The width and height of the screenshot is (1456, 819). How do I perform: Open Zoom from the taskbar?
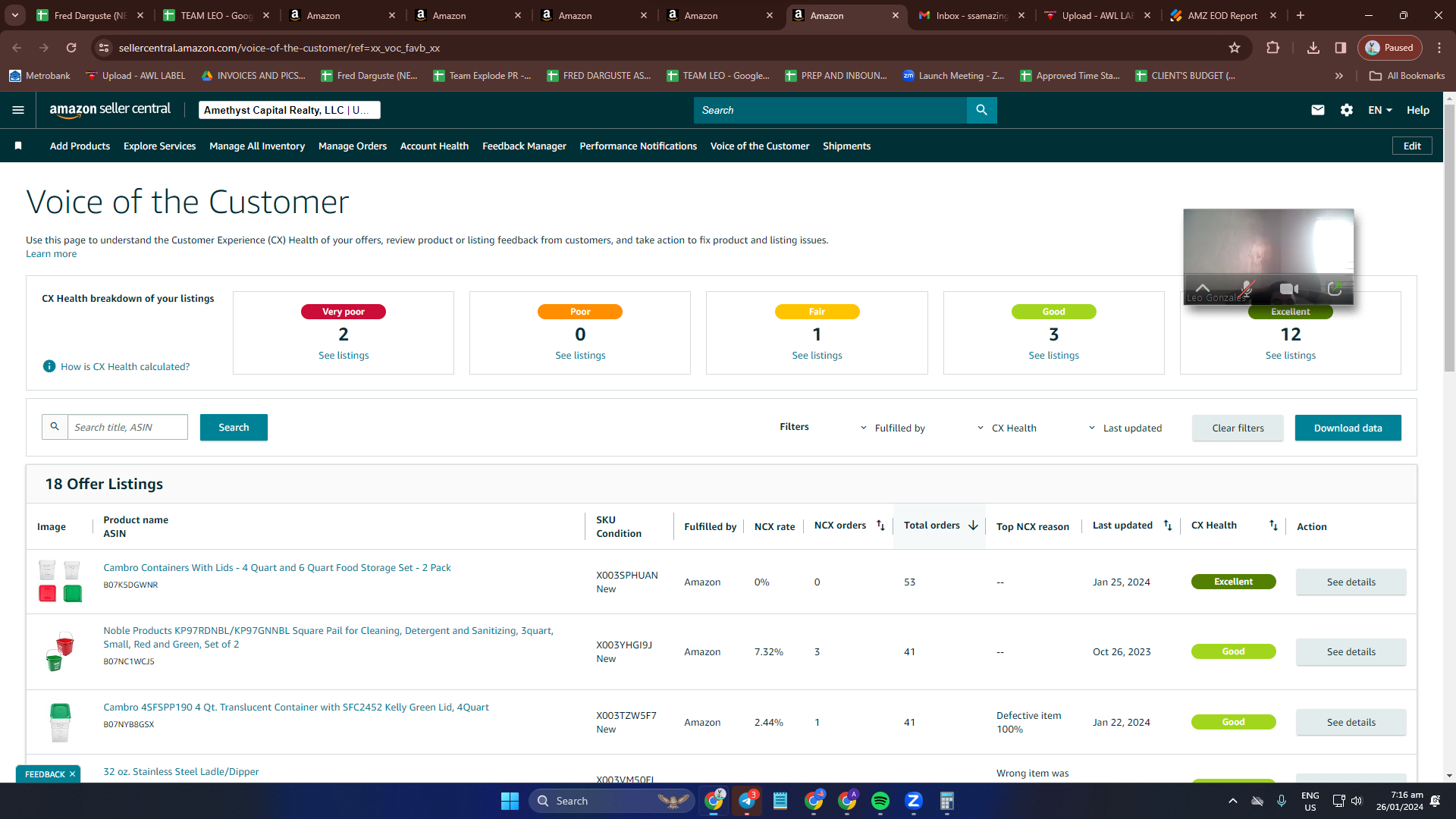click(914, 801)
